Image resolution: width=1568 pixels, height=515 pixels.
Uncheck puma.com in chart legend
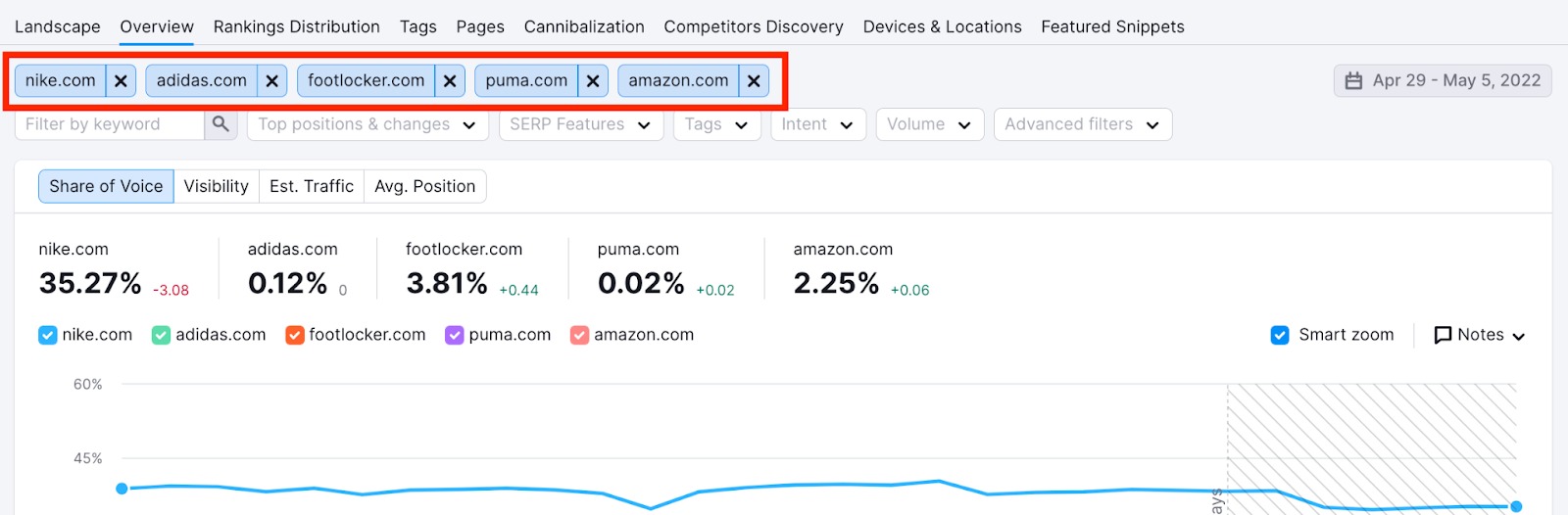(x=455, y=335)
